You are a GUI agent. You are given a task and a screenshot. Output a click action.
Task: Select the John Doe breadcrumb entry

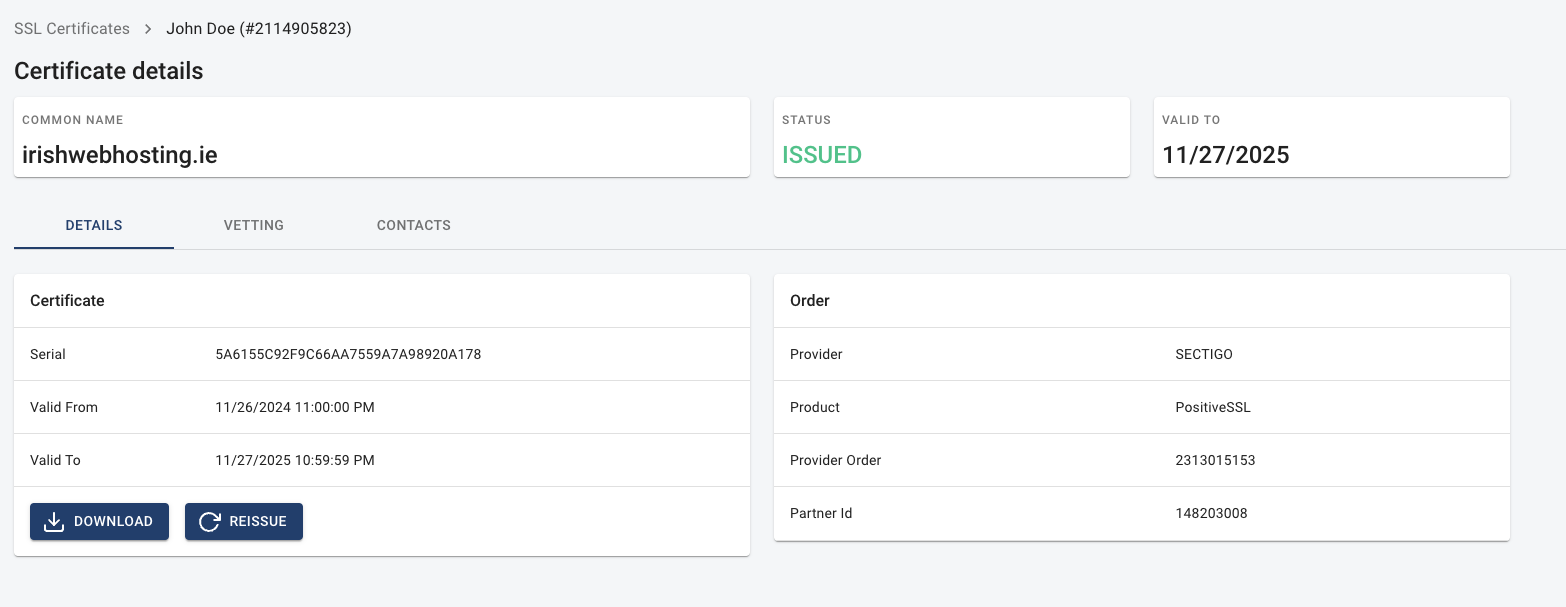click(x=259, y=29)
